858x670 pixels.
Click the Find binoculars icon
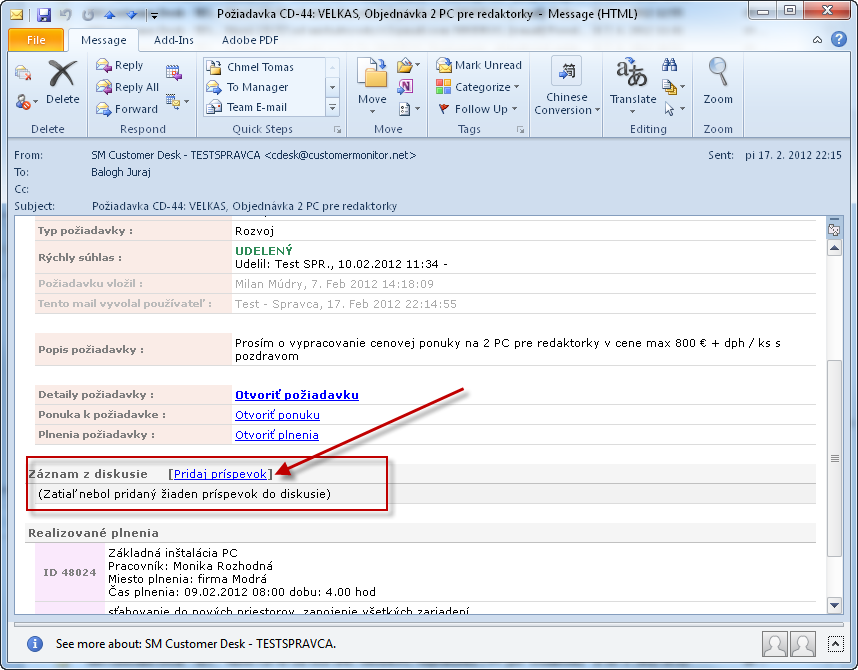coord(669,65)
